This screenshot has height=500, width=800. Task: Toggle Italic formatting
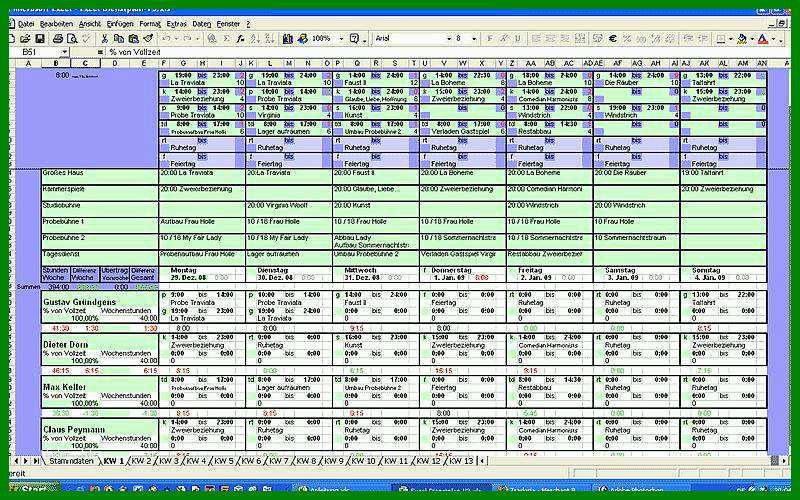[x=503, y=39]
